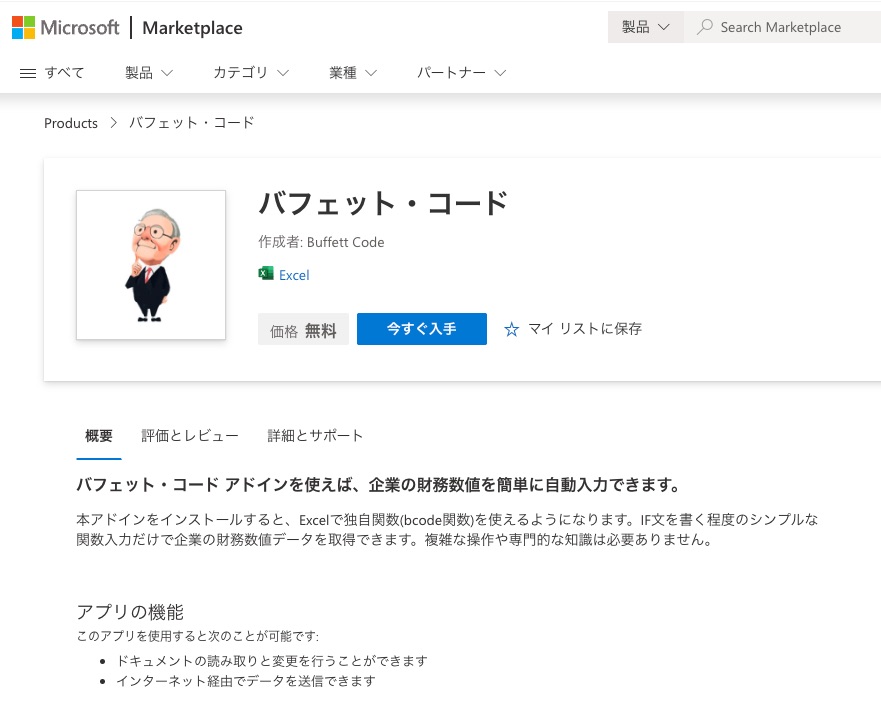The image size is (881, 711).
Task: Expand the 業種 menu
Action: 353,73
